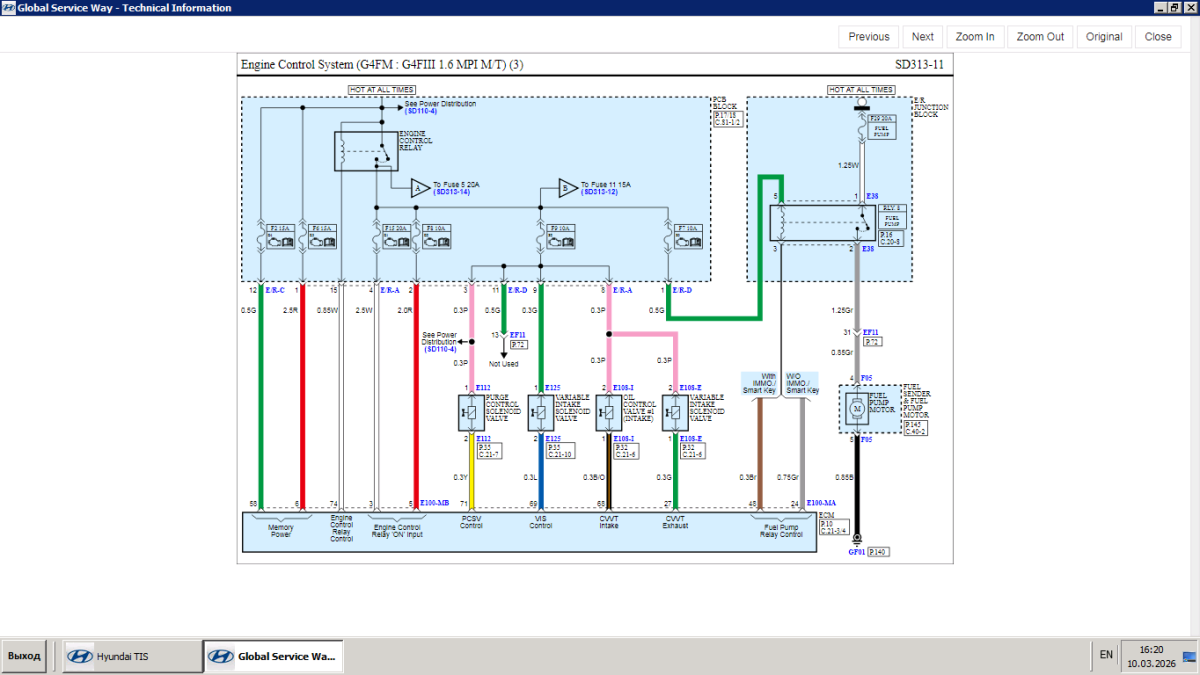The width and height of the screenshot is (1200, 675).
Task: Click the F2 15A fuse photo icon
Action: coord(278,236)
